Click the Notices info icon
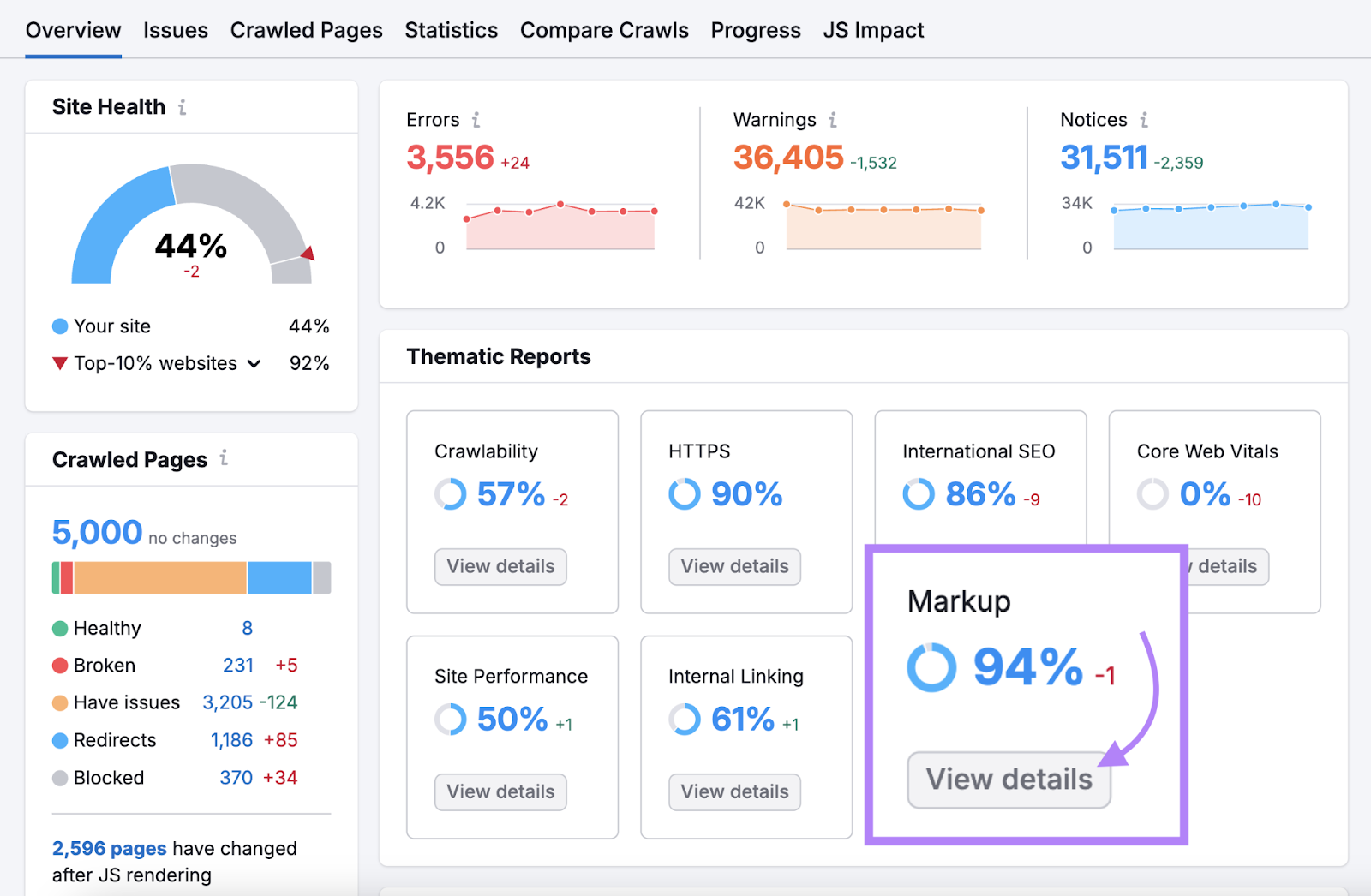1371x896 pixels. [1143, 120]
